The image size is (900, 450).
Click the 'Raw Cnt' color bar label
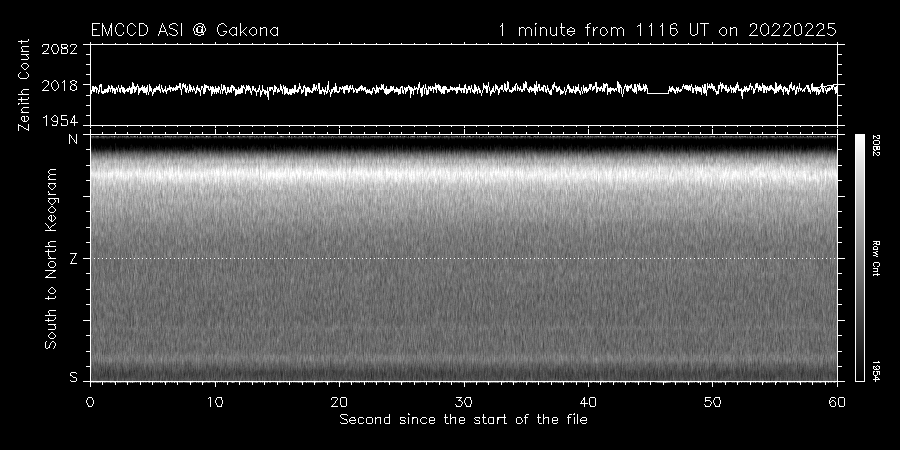click(876, 258)
